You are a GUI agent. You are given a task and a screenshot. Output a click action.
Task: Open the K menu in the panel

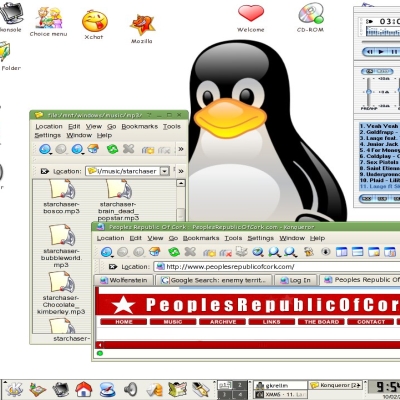point(13,389)
